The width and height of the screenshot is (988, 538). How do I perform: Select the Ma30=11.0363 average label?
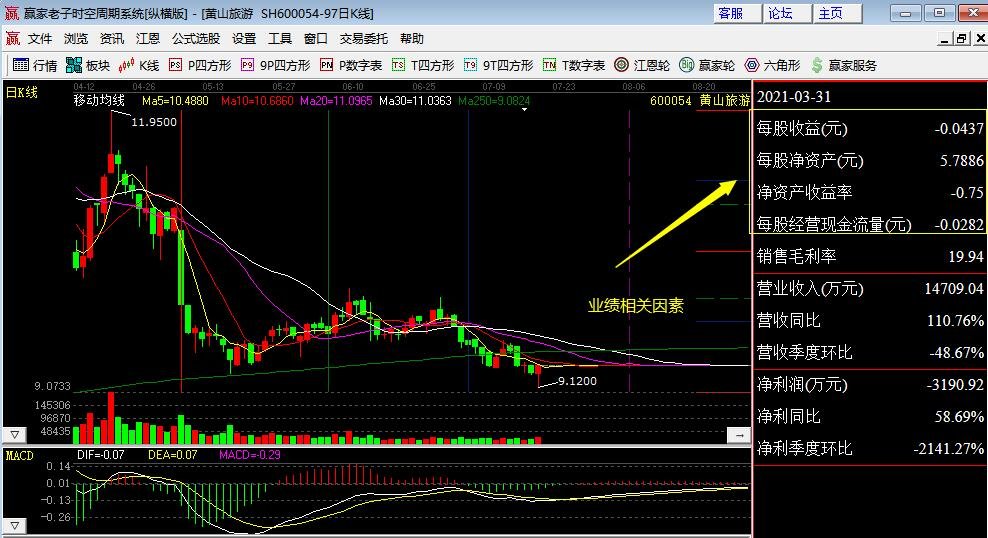(415, 100)
